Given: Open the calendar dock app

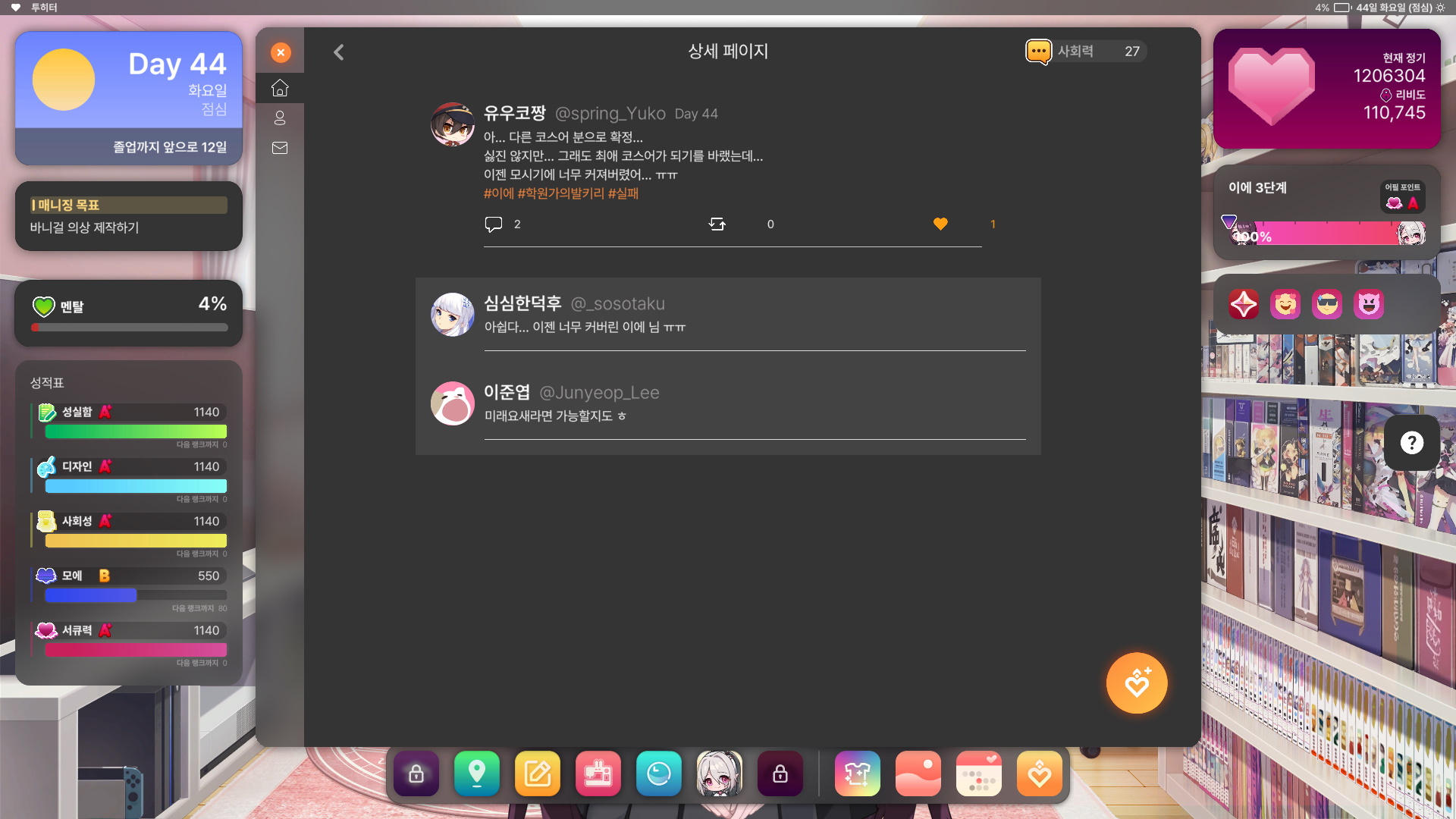Looking at the screenshot, I should (x=979, y=773).
